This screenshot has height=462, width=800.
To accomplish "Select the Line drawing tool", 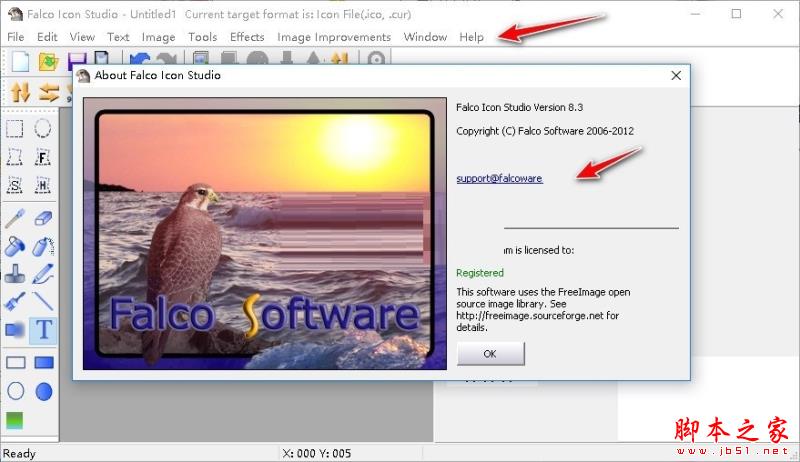I will (43, 302).
